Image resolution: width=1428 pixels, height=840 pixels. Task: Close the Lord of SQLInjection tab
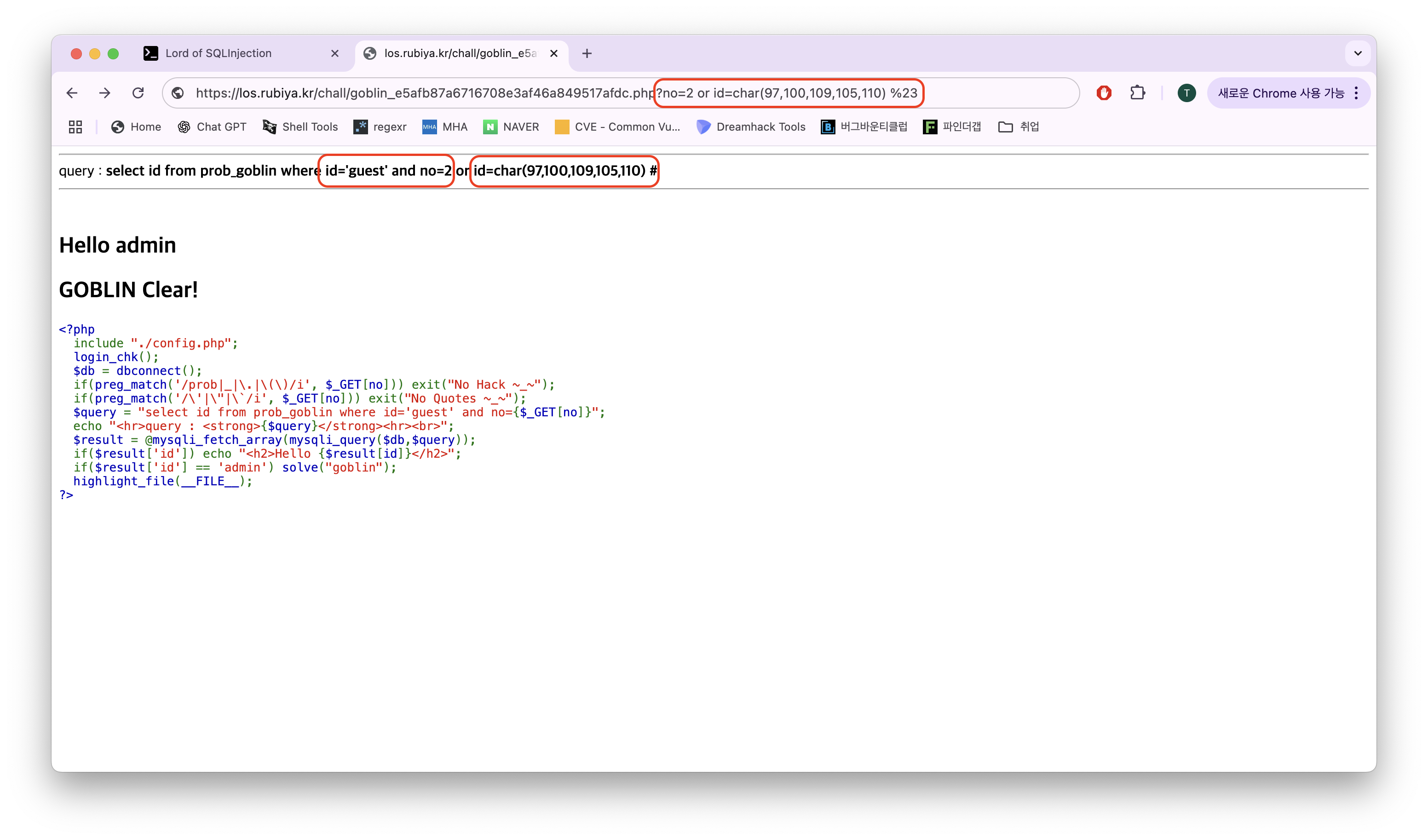pos(335,53)
